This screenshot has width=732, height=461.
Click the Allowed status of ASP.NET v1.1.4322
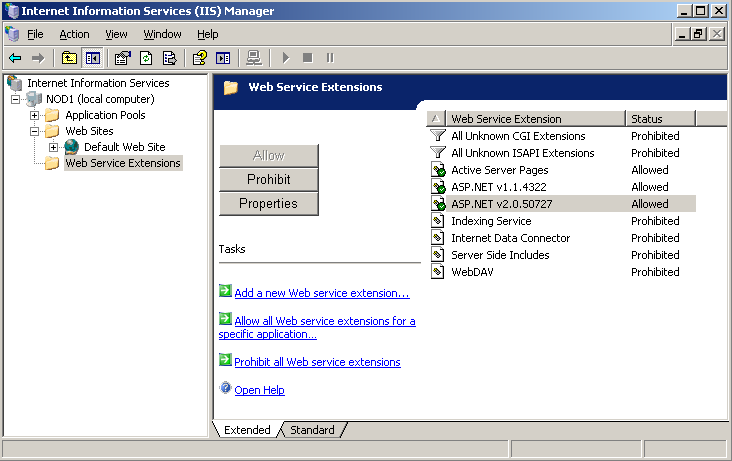[x=650, y=187]
